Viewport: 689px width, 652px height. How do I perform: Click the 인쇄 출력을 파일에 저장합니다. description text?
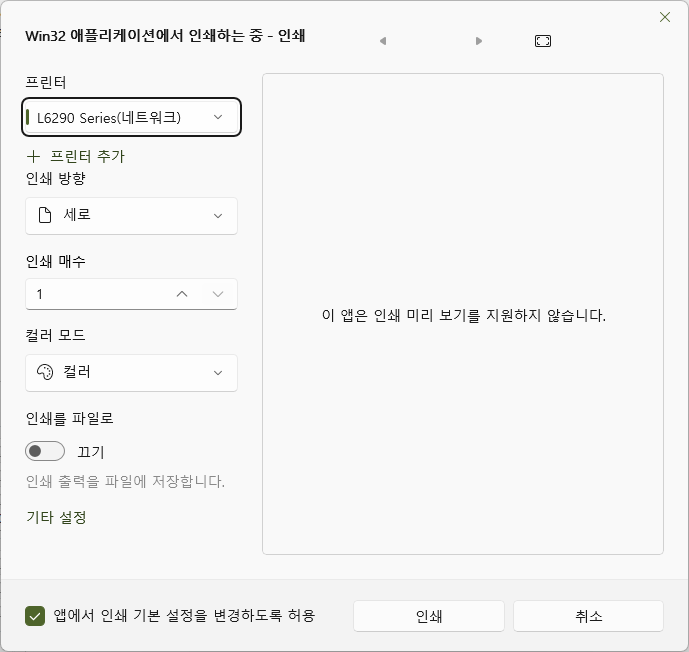(125, 481)
